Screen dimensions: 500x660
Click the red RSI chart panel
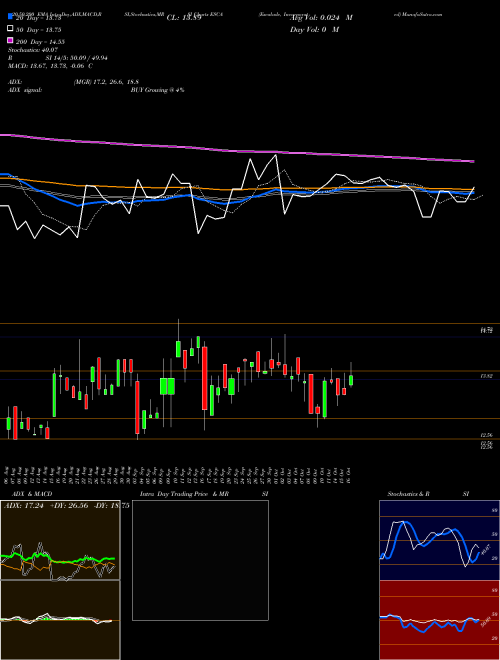[439, 620]
